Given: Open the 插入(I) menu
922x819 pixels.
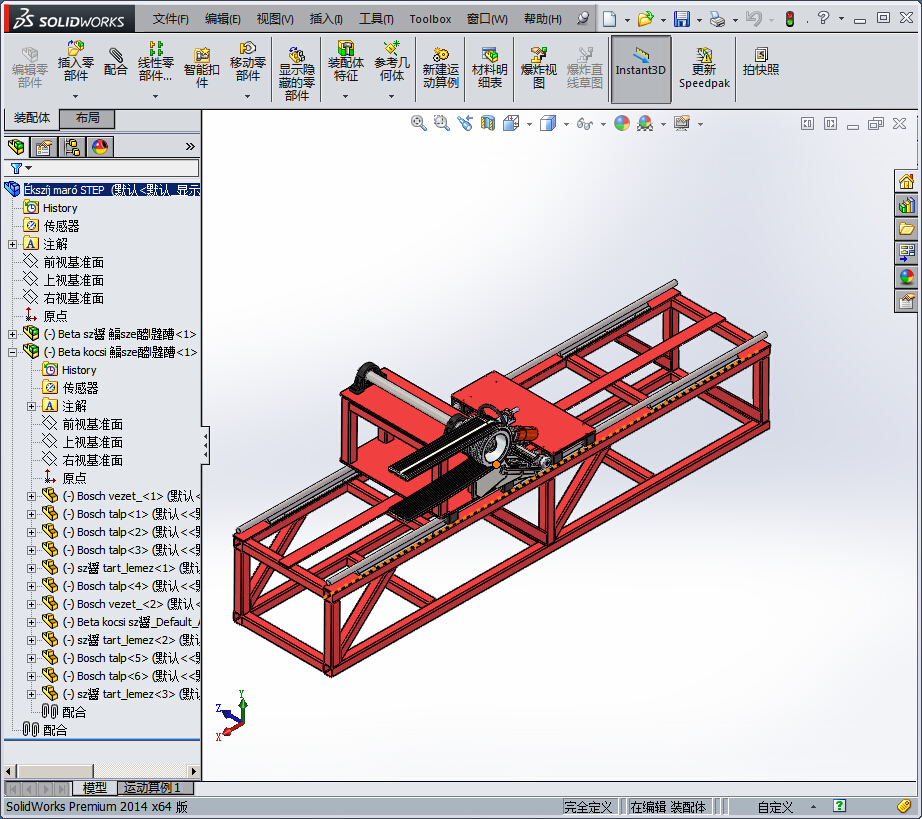Looking at the screenshot, I should 326,19.
